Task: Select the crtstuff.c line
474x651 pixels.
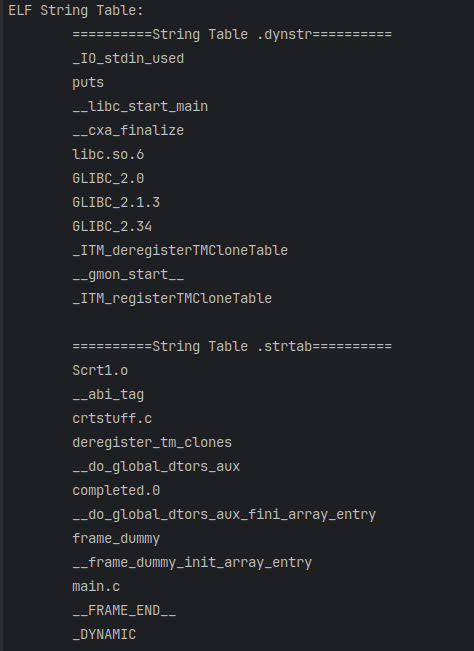Action: click(x=112, y=418)
